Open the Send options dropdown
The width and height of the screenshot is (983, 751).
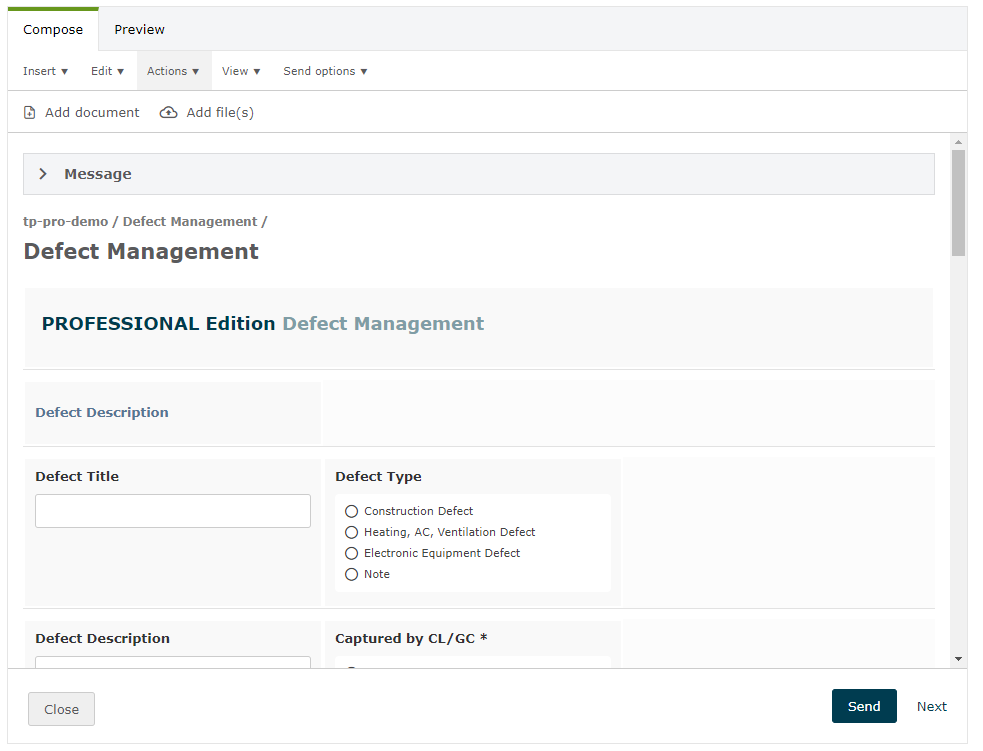(325, 72)
